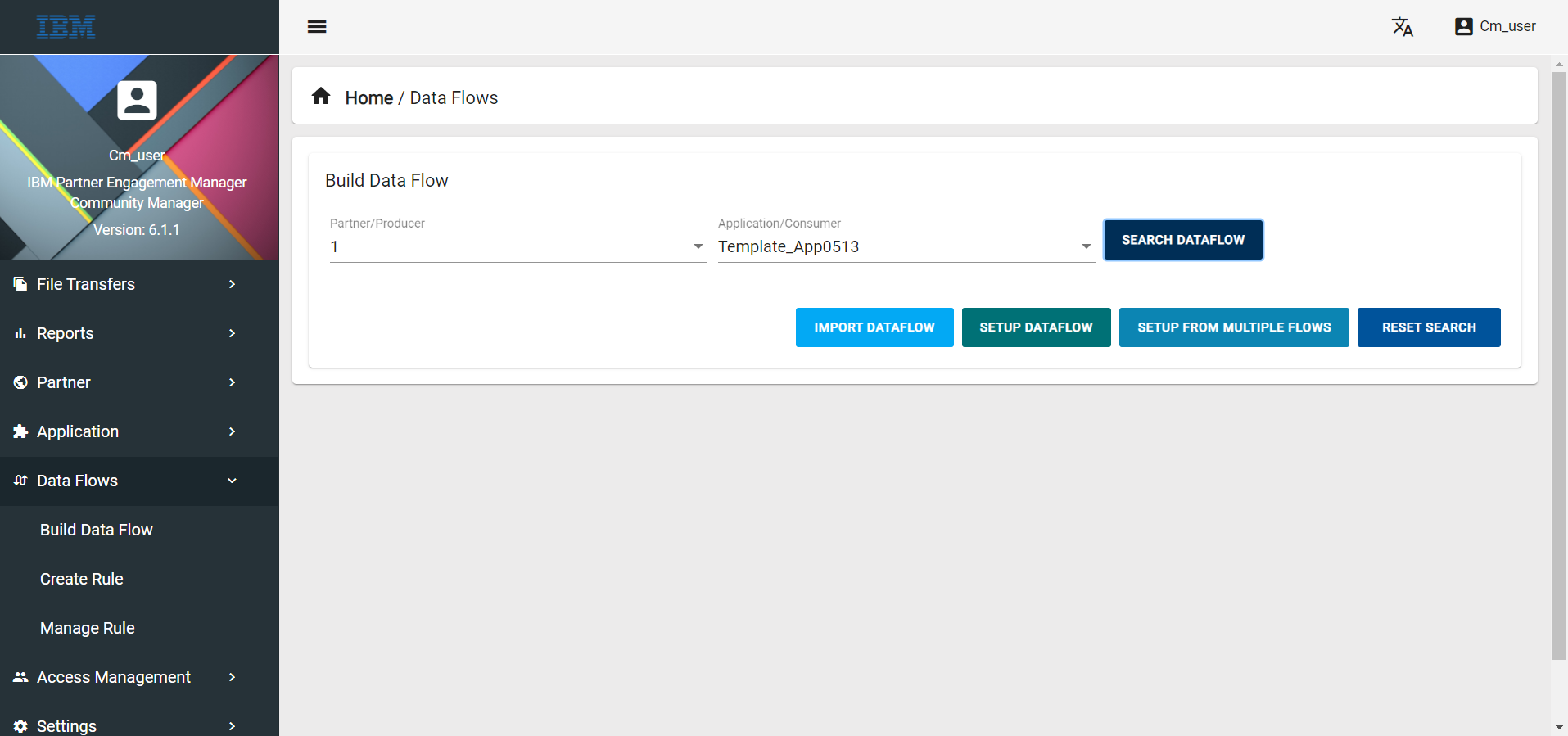Expand the Application chevron
This screenshot has width=1568, height=736.
[232, 431]
